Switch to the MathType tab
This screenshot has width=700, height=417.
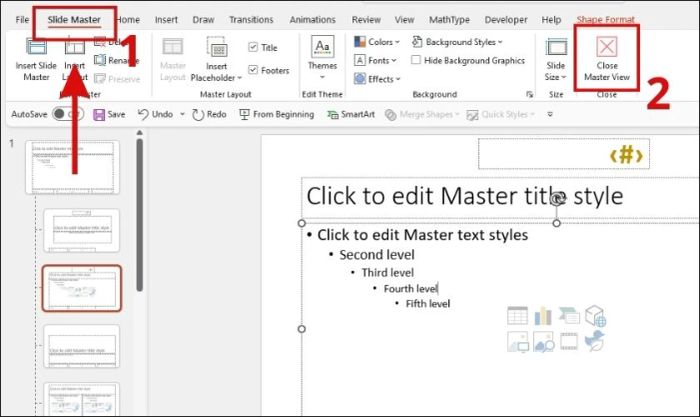click(449, 20)
